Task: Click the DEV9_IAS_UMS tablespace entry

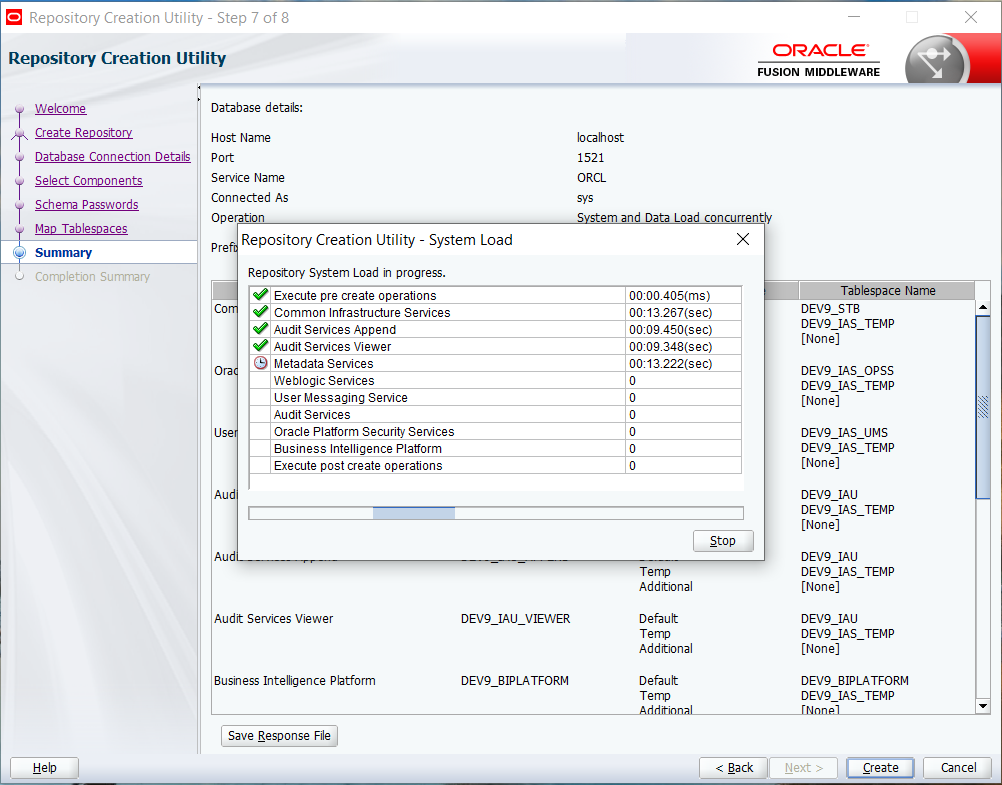Action: pyautogui.click(x=844, y=433)
